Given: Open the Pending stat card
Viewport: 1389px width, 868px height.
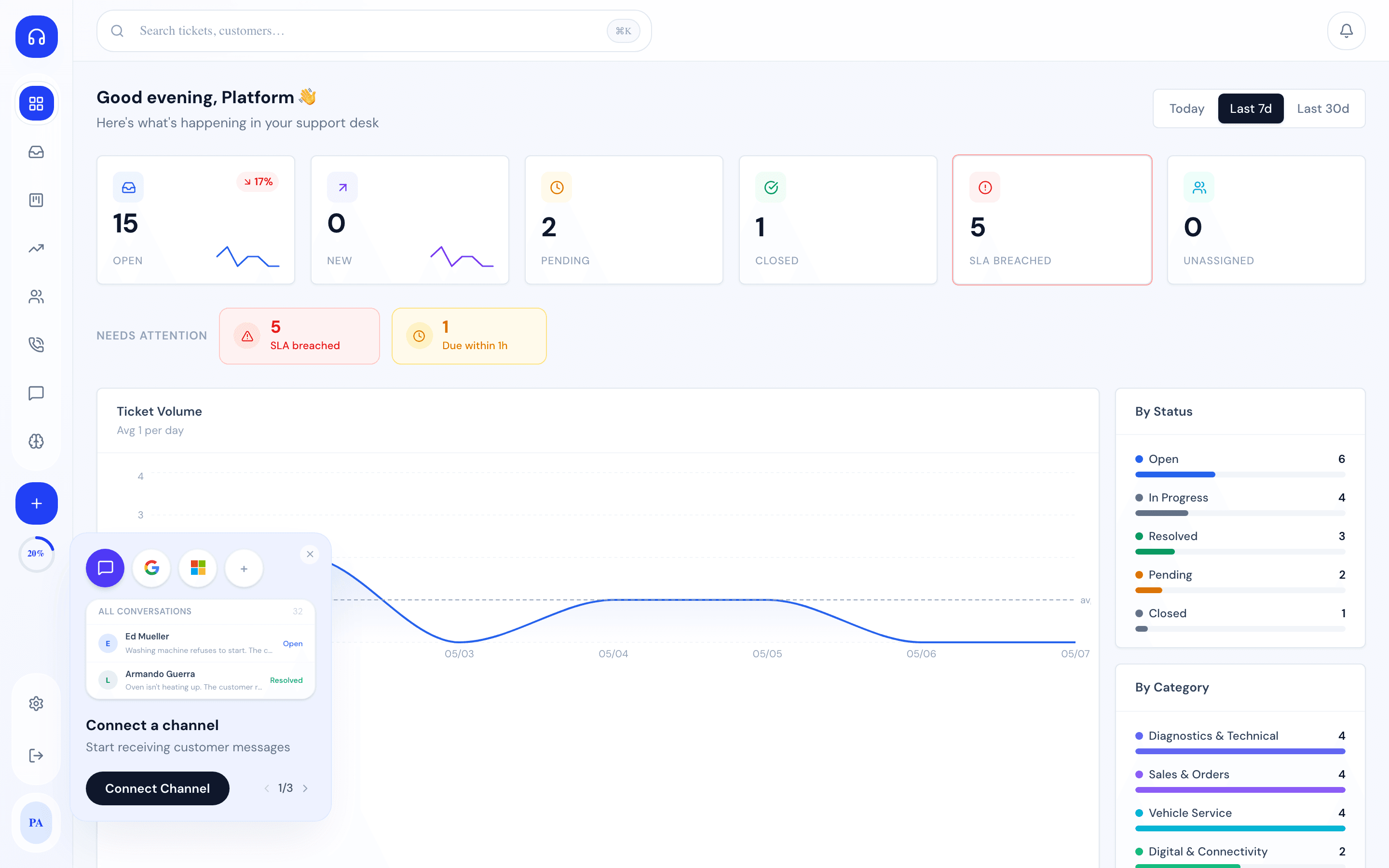Looking at the screenshot, I should [x=624, y=220].
